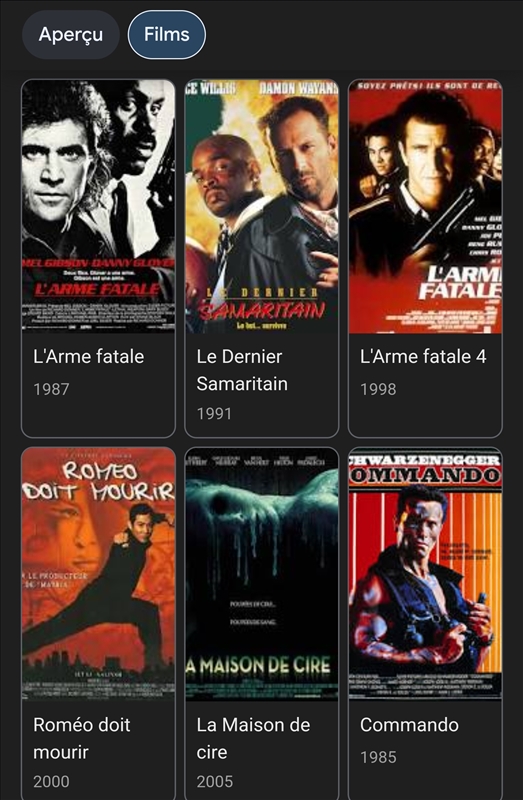Screen dimensions: 523x800
Task: Open the L'Arme fatale 1987 poster
Action: (98, 207)
